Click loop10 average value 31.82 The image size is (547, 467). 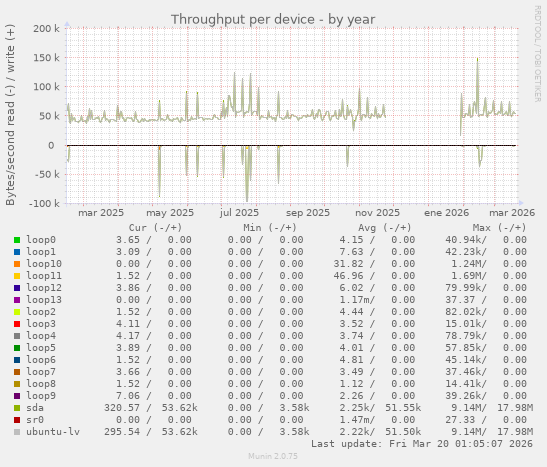click(x=348, y=264)
